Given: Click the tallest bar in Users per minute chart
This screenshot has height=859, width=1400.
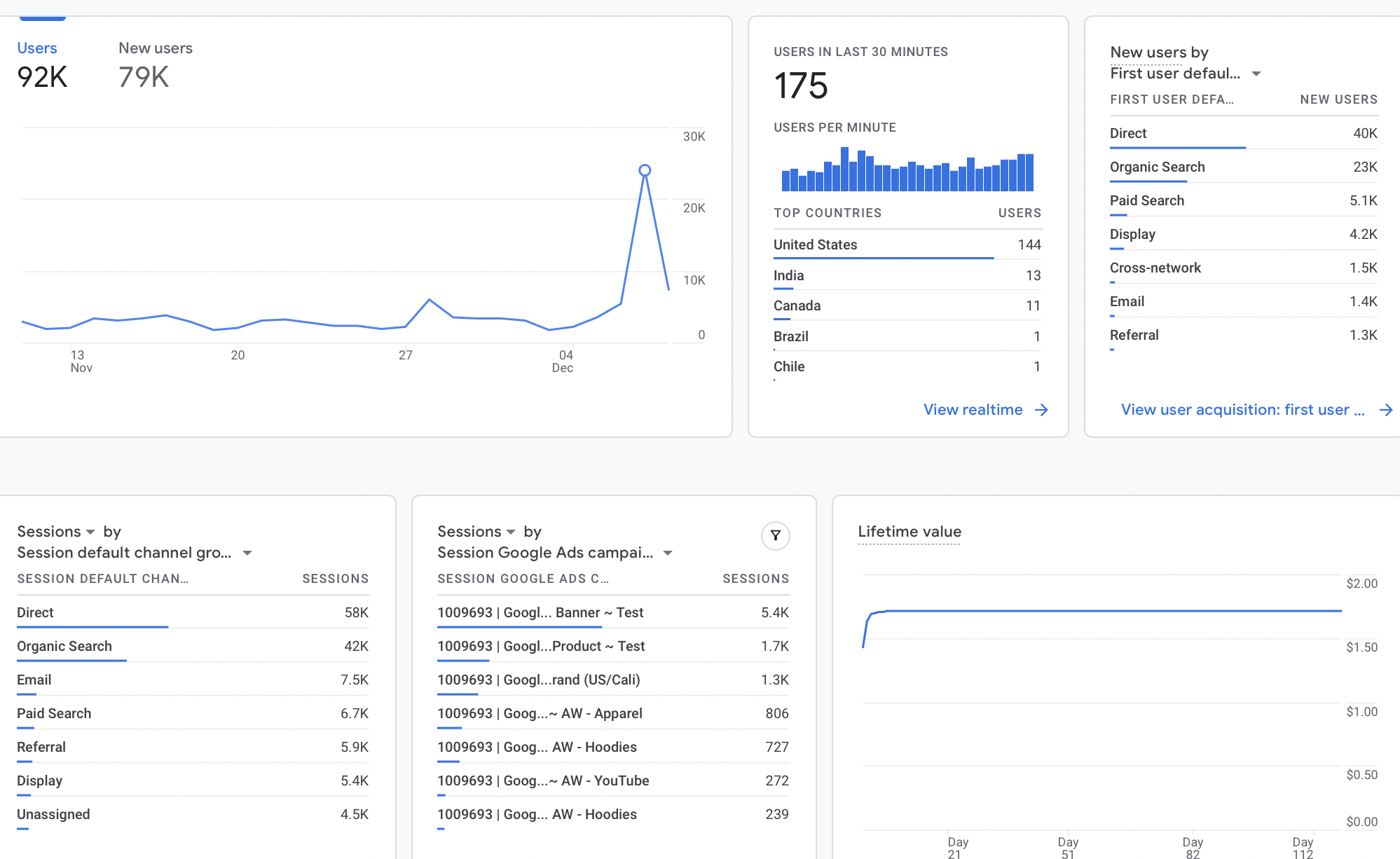Looking at the screenshot, I should click(x=845, y=169).
